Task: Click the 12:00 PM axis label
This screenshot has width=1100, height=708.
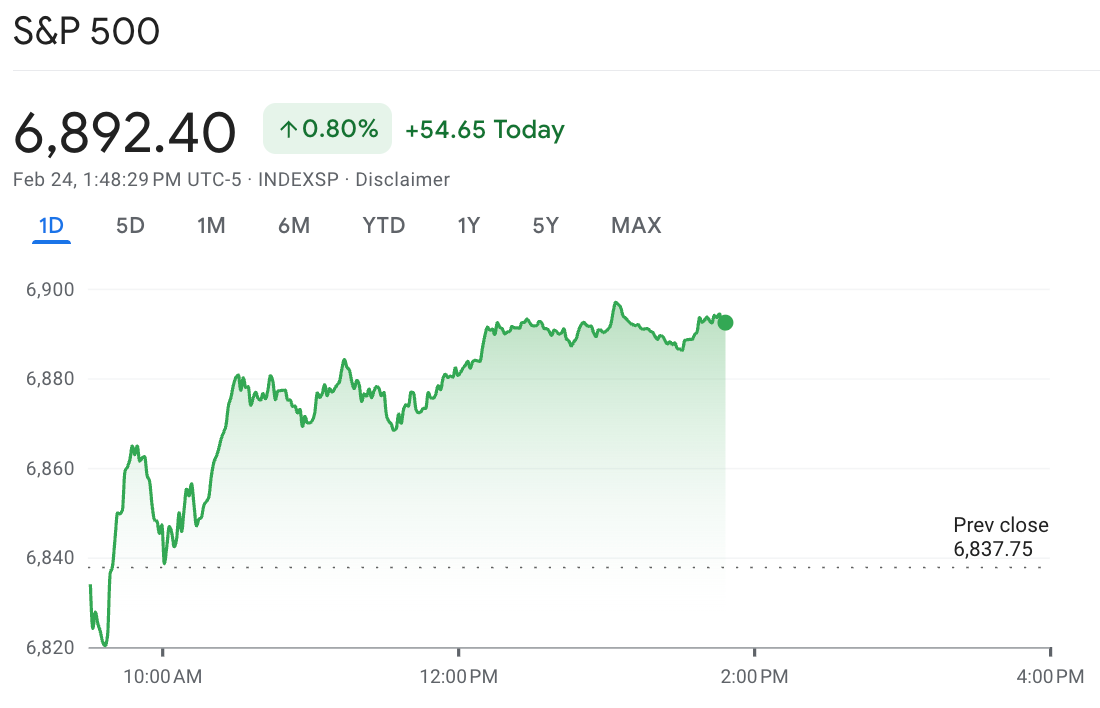Action: point(461,677)
